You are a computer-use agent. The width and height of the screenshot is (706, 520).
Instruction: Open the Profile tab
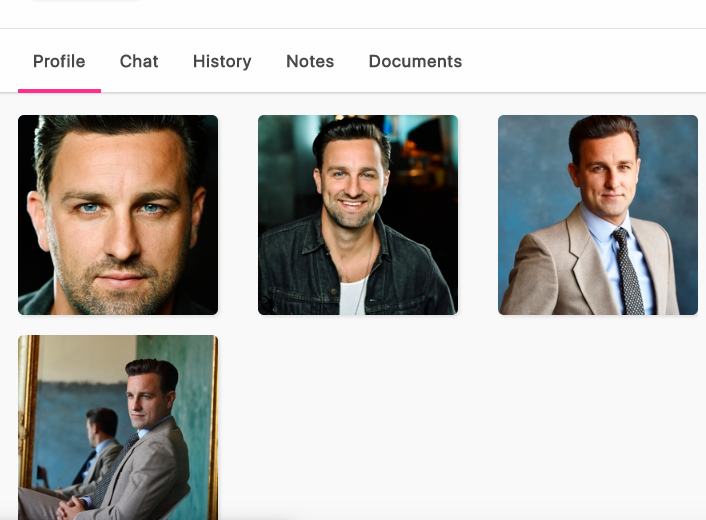[59, 61]
